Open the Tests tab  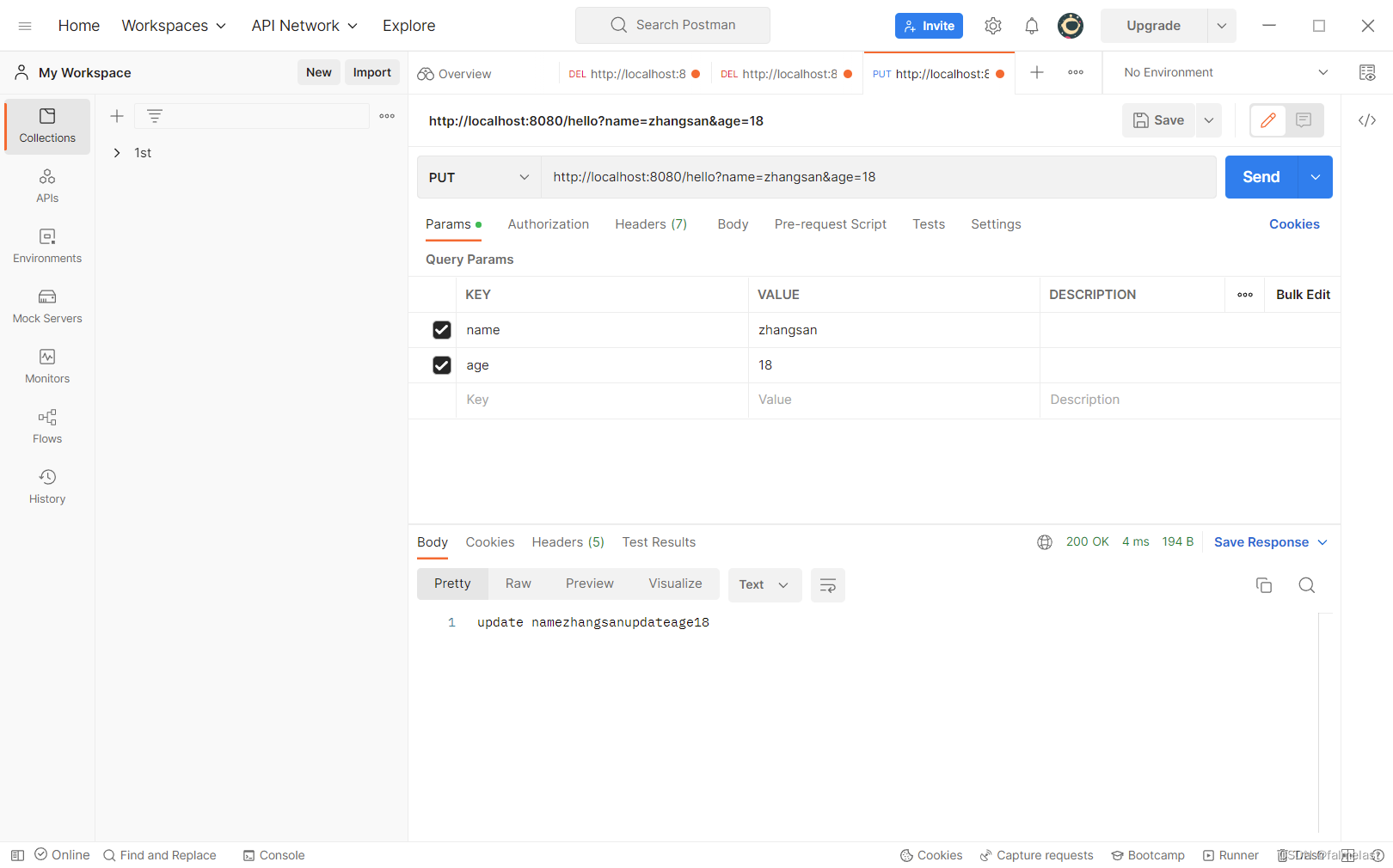(x=929, y=224)
